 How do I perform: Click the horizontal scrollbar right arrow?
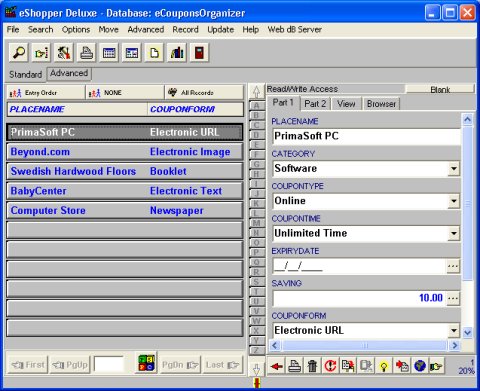(x=454, y=346)
